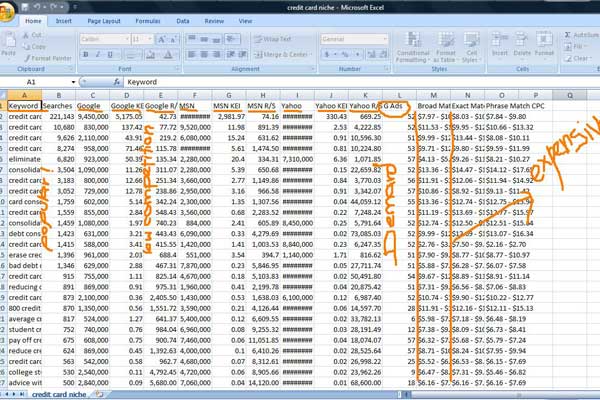The height and width of the screenshot is (400, 600).
Task: Click the insert function fx icon
Action: [x=116, y=81]
